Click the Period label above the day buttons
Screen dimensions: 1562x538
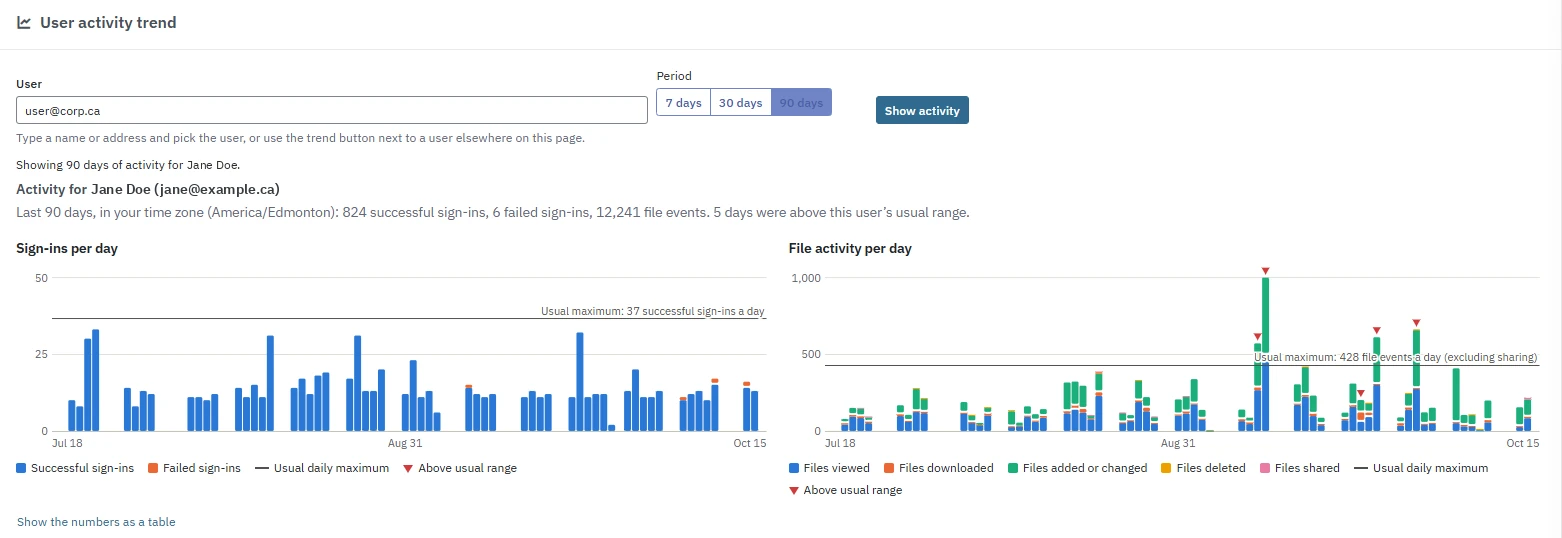(x=674, y=76)
